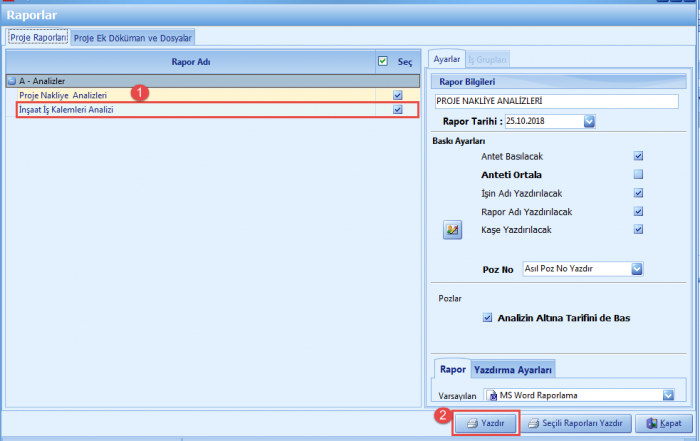Viewport: 700px width, 441px height.
Task: Enable the Anteti Ortala checkbox
Action: tap(638, 174)
